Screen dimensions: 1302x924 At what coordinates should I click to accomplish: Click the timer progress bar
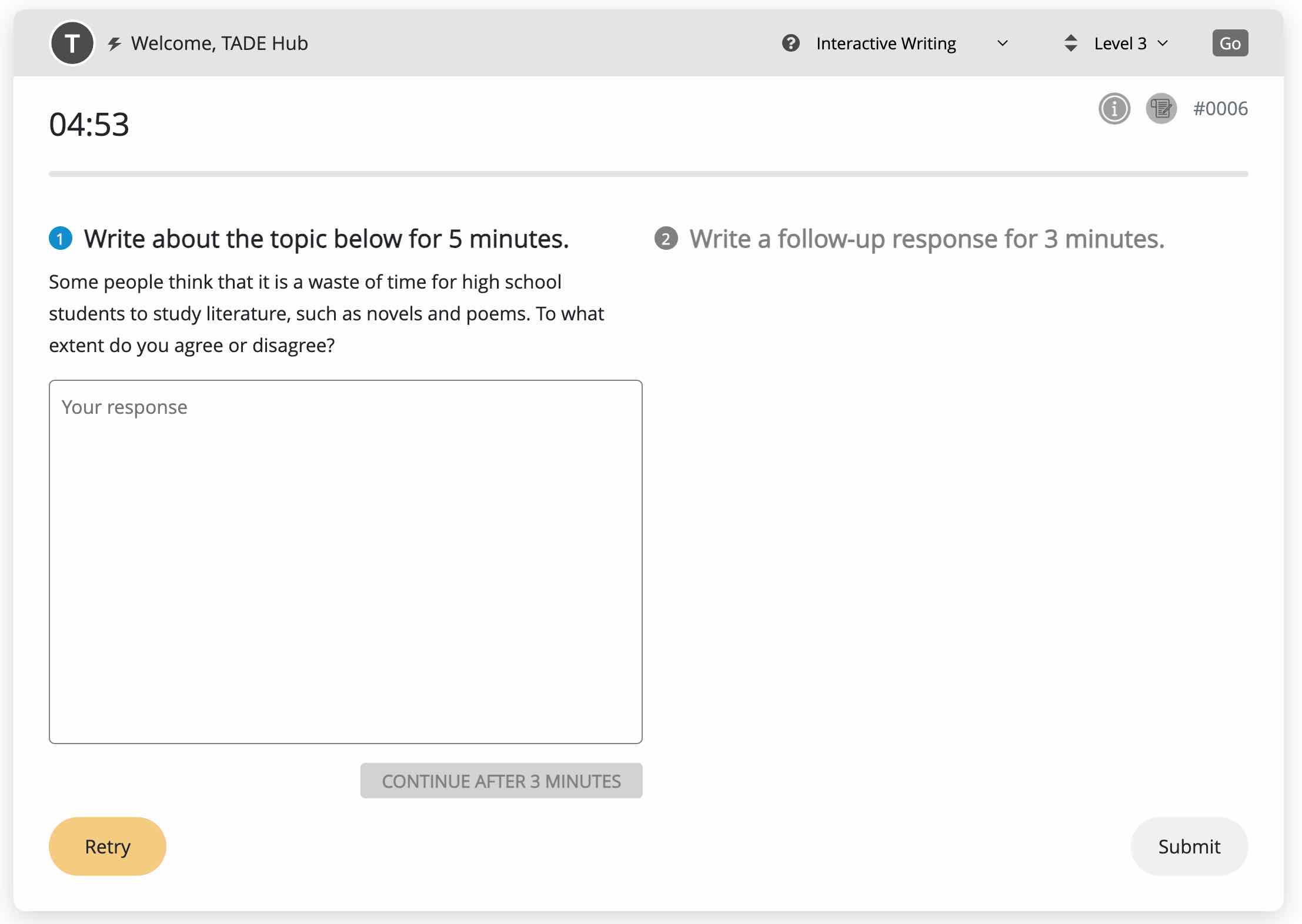coord(648,174)
